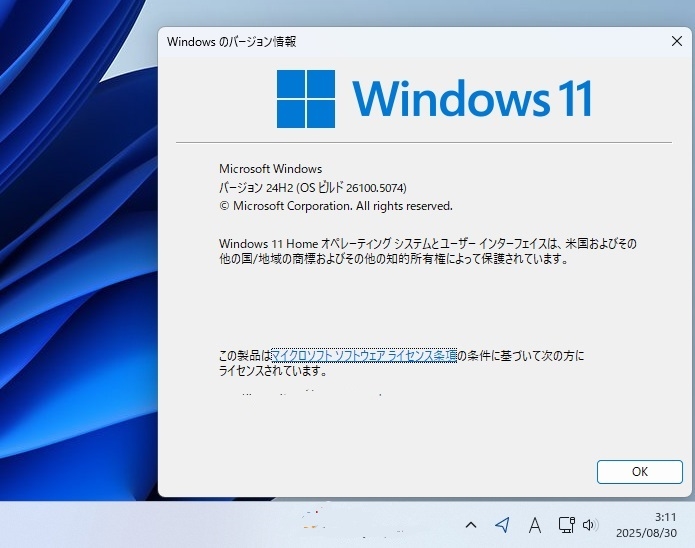This screenshot has width=695, height=548.
Task: Toggle the IME input mode A icon
Action: (535, 525)
